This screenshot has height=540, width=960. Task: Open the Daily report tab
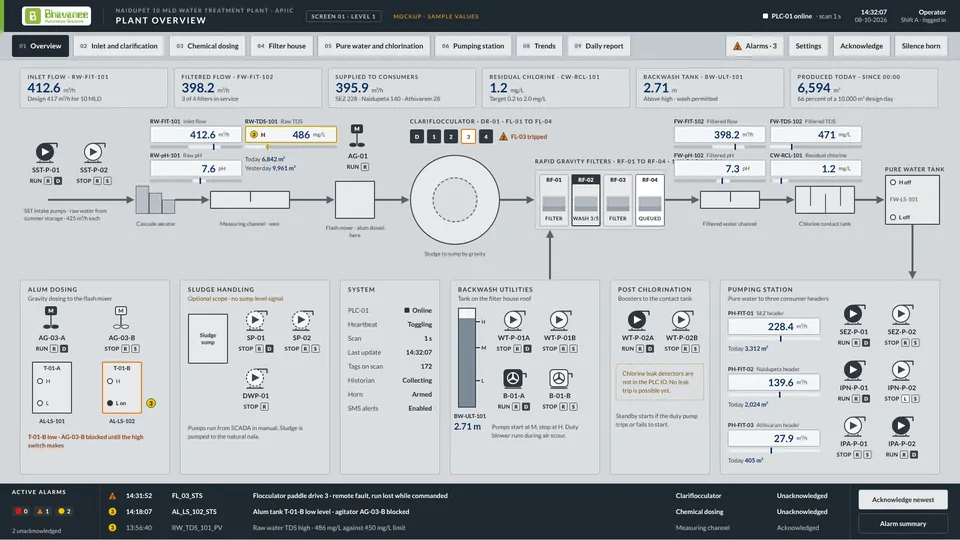pyautogui.click(x=599, y=46)
